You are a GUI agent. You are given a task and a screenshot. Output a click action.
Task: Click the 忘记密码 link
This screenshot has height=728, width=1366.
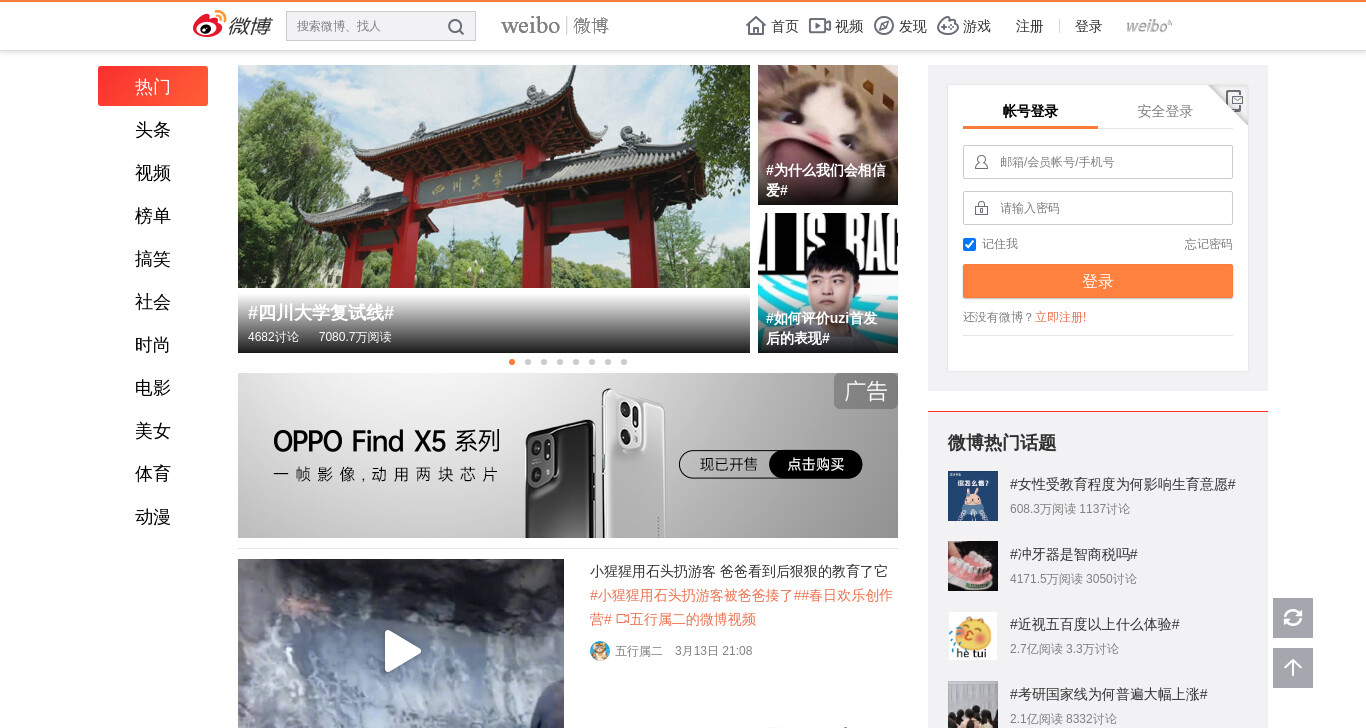[x=1209, y=244]
